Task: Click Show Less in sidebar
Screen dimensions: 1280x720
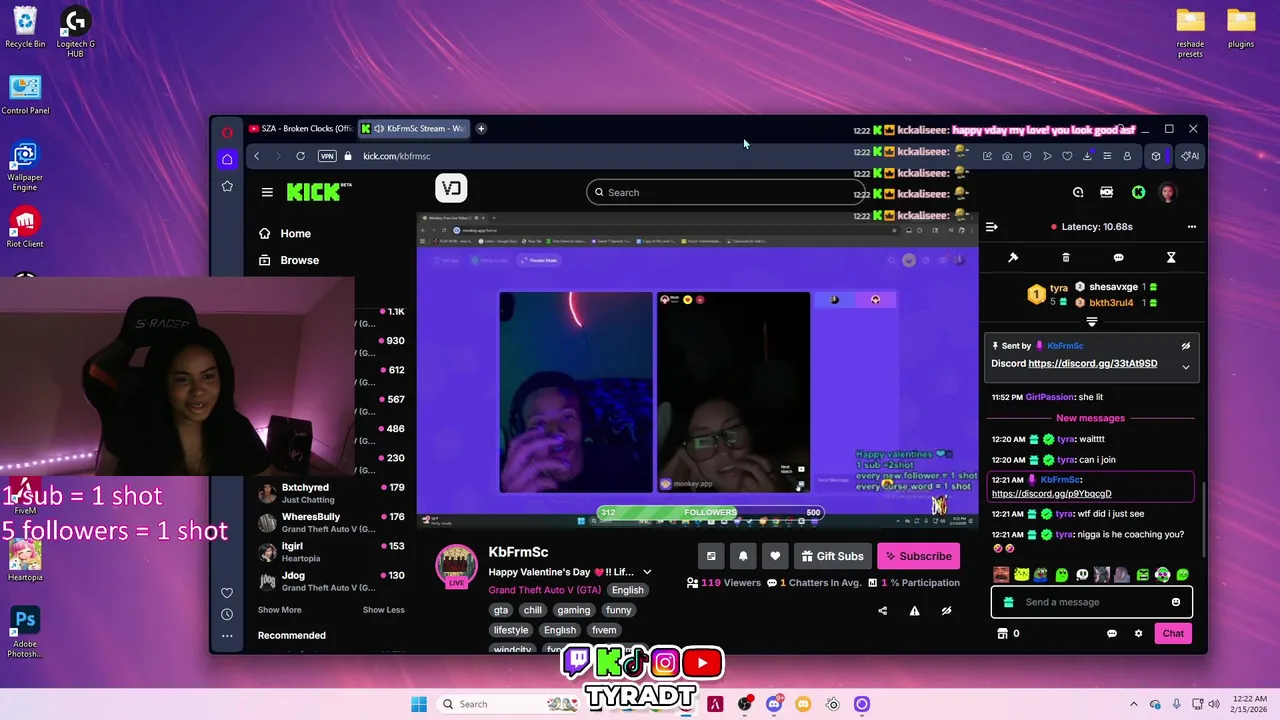Action: click(x=383, y=610)
